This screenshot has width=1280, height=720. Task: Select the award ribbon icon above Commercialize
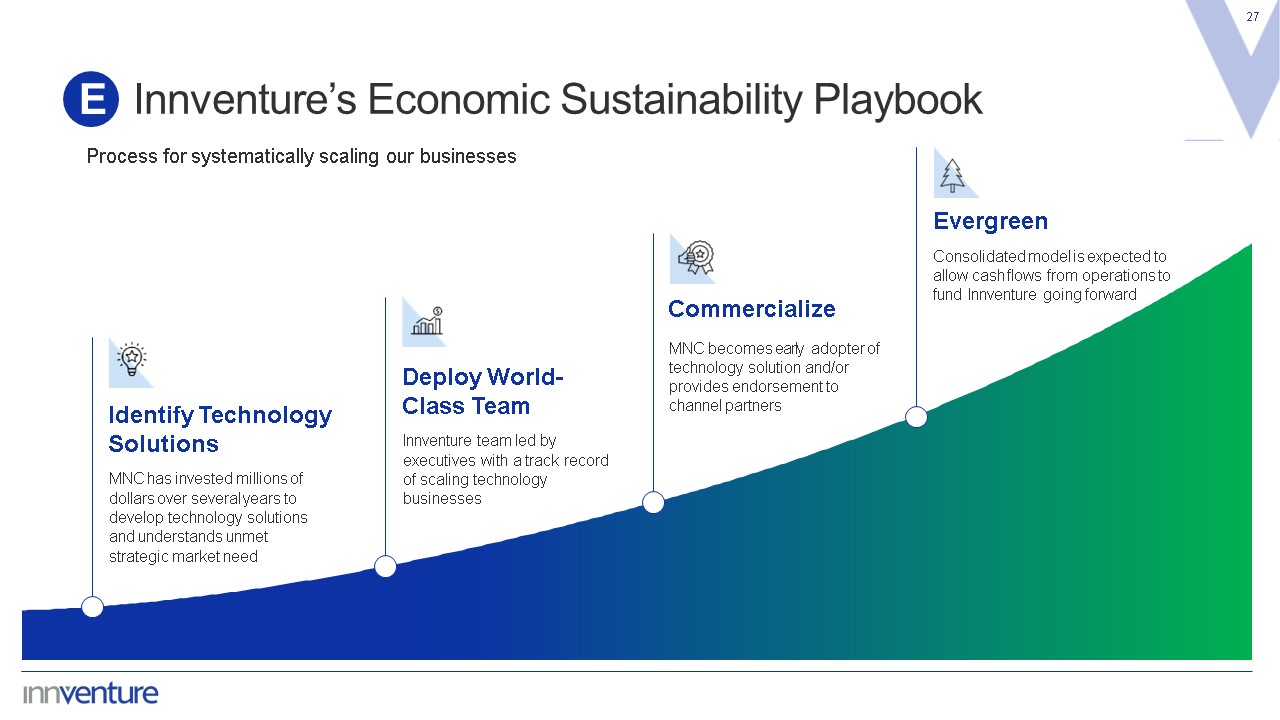[x=692, y=259]
